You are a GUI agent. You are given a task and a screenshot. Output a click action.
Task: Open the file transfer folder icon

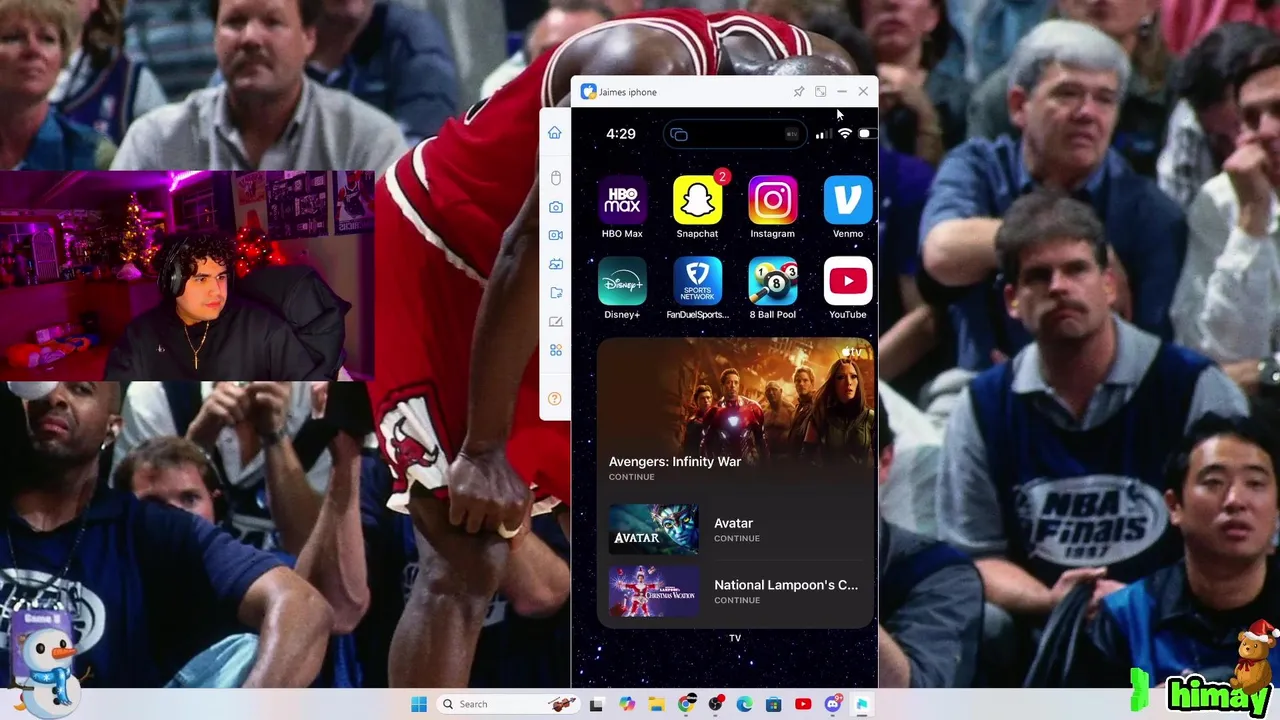click(x=555, y=293)
